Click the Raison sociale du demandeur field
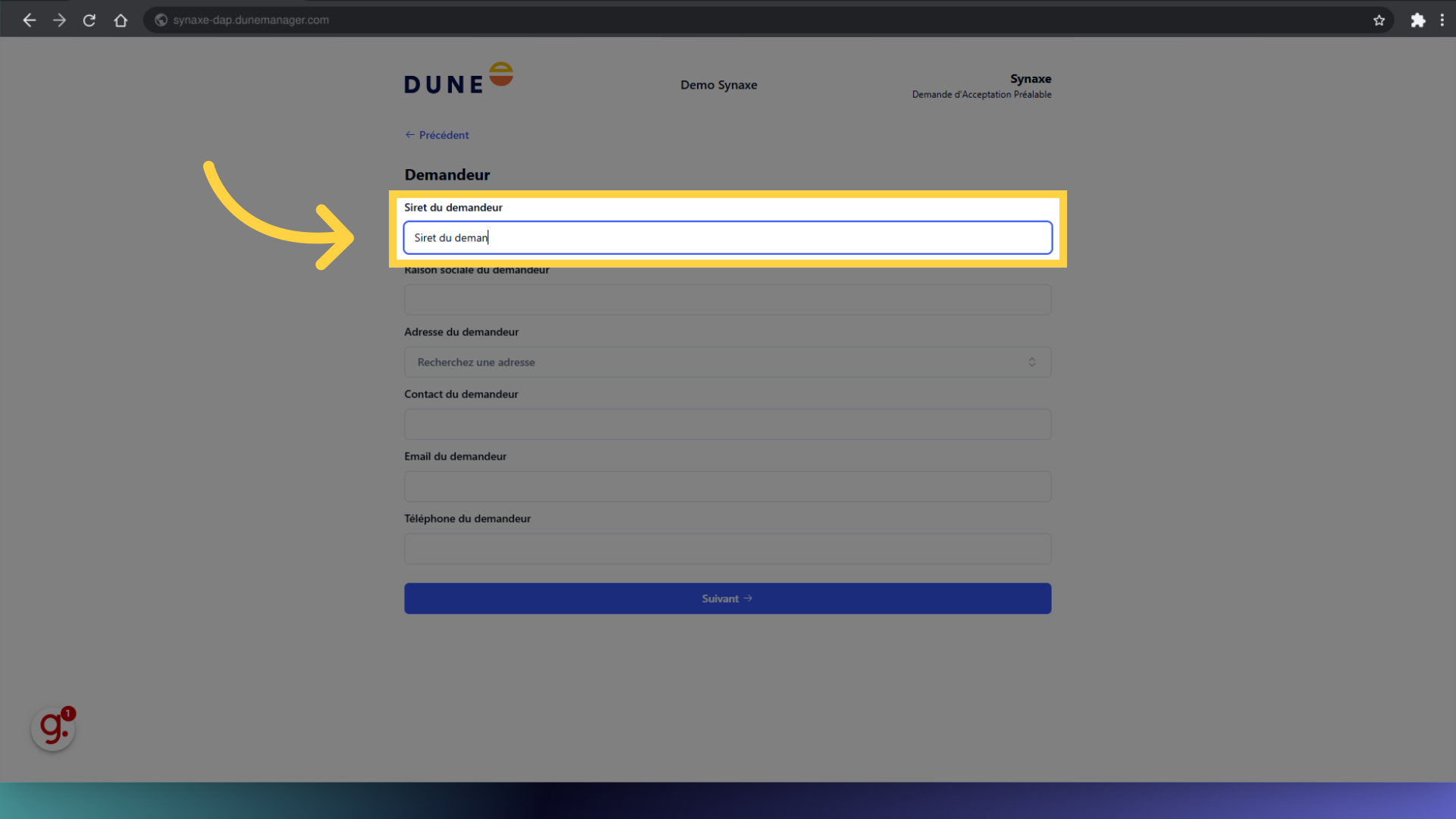The width and height of the screenshot is (1456, 819). click(x=726, y=300)
